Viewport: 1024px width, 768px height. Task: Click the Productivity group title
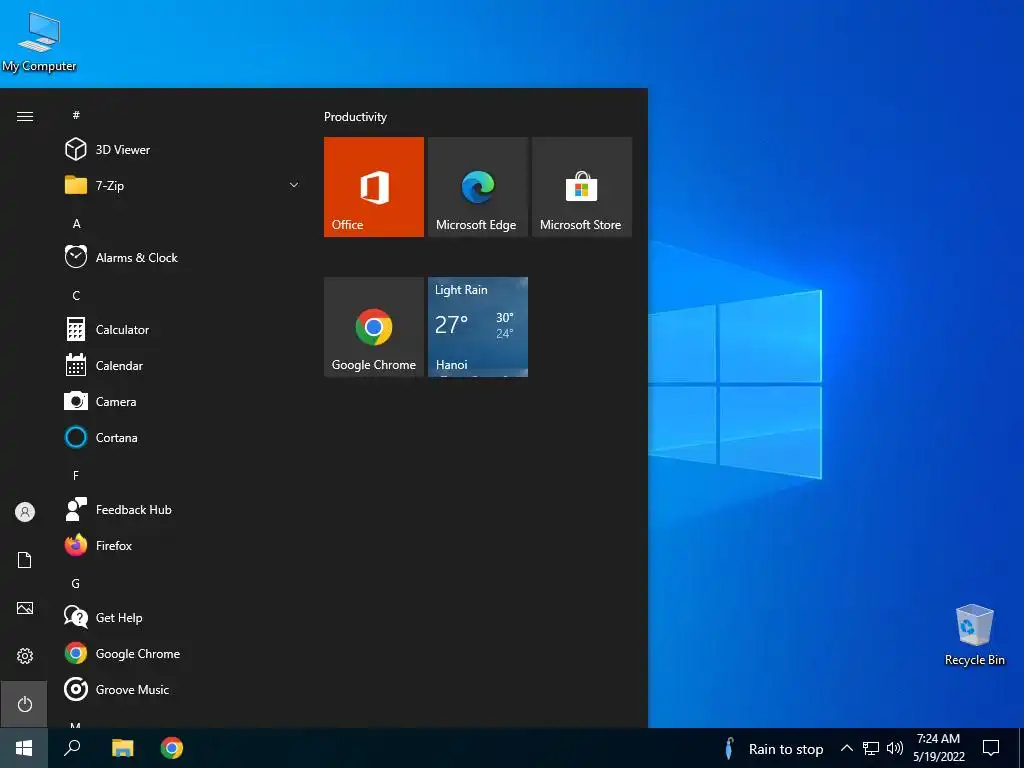coord(355,117)
